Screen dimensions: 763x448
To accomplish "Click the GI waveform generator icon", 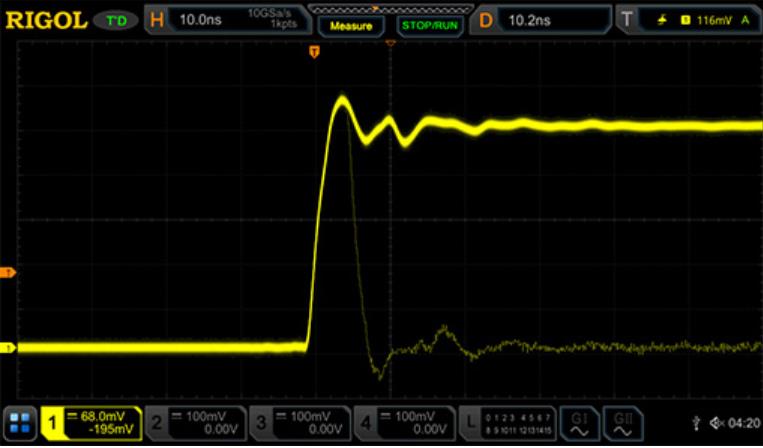I will click(x=580, y=424).
